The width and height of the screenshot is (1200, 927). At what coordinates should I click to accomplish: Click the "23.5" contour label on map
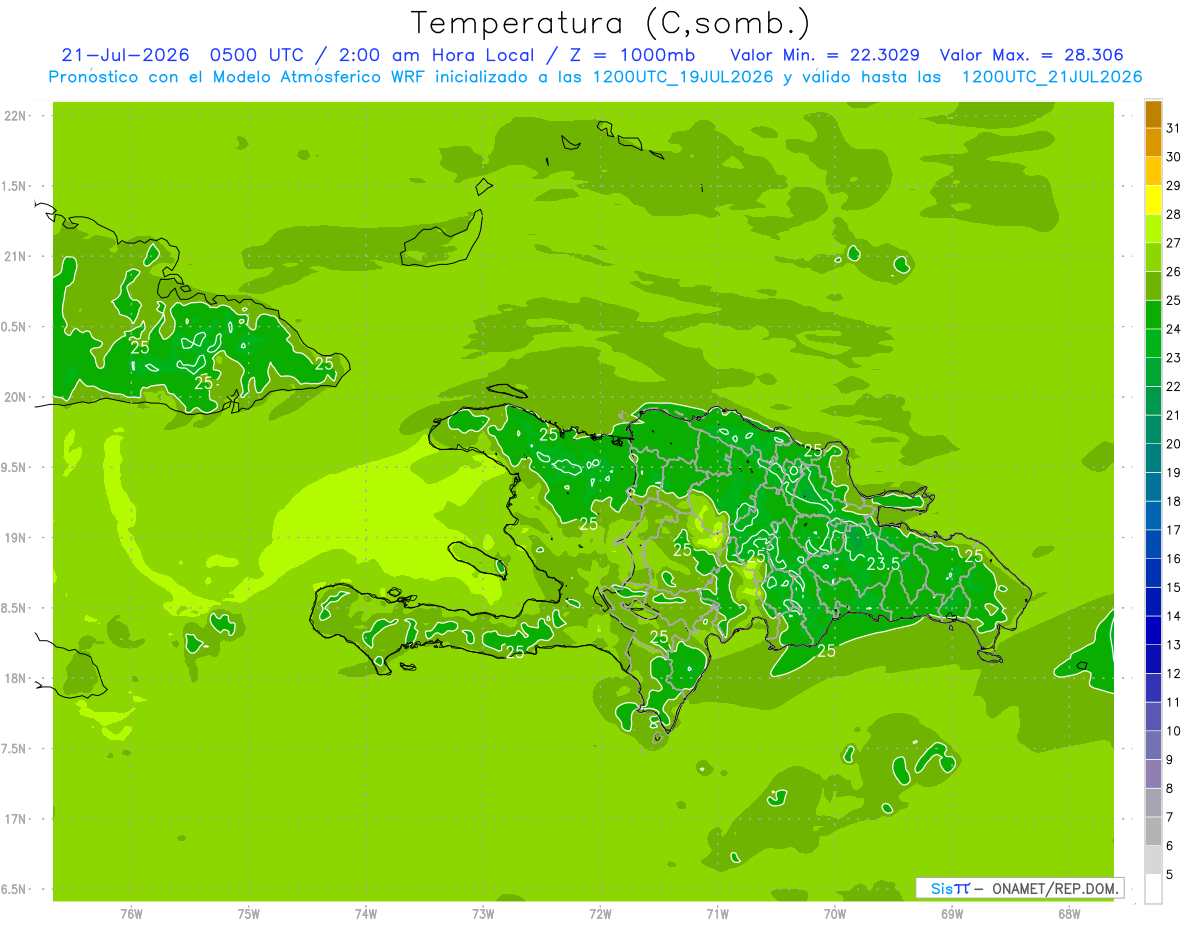pos(882,564)
